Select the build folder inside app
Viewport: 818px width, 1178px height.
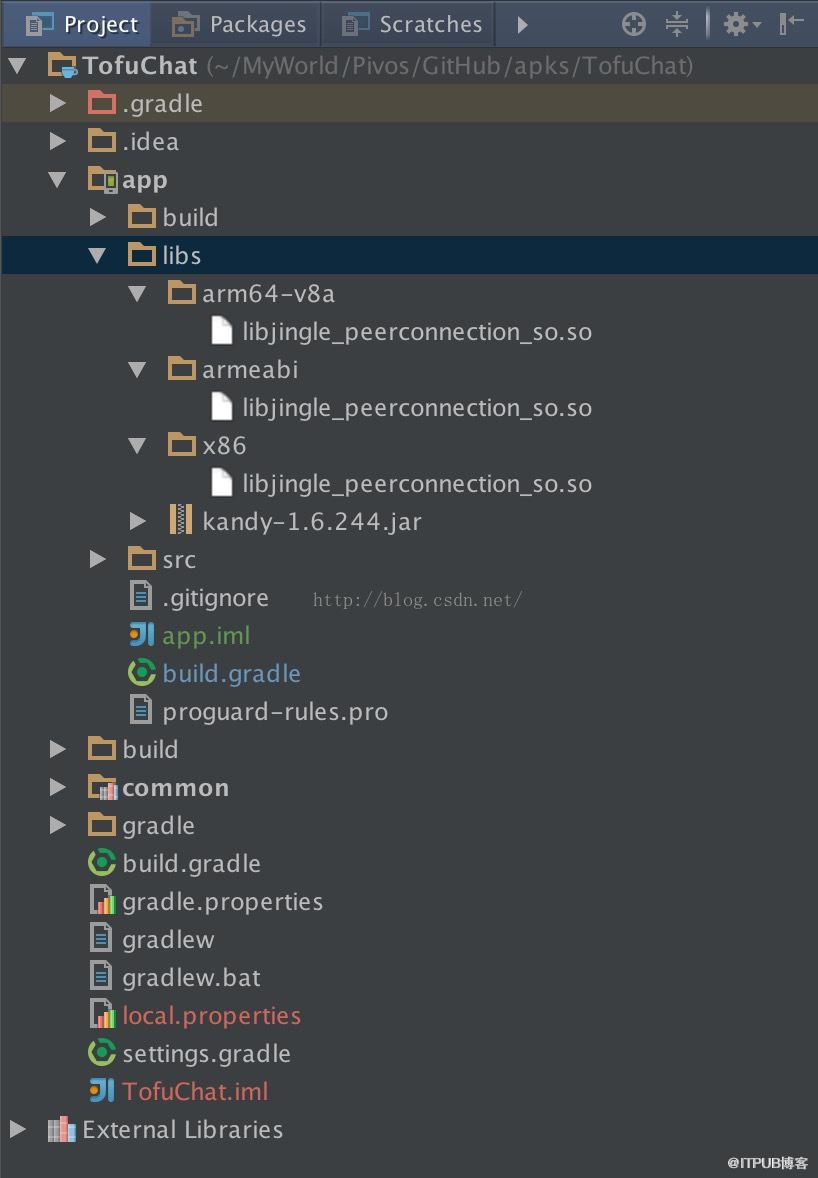click(190, 217)
